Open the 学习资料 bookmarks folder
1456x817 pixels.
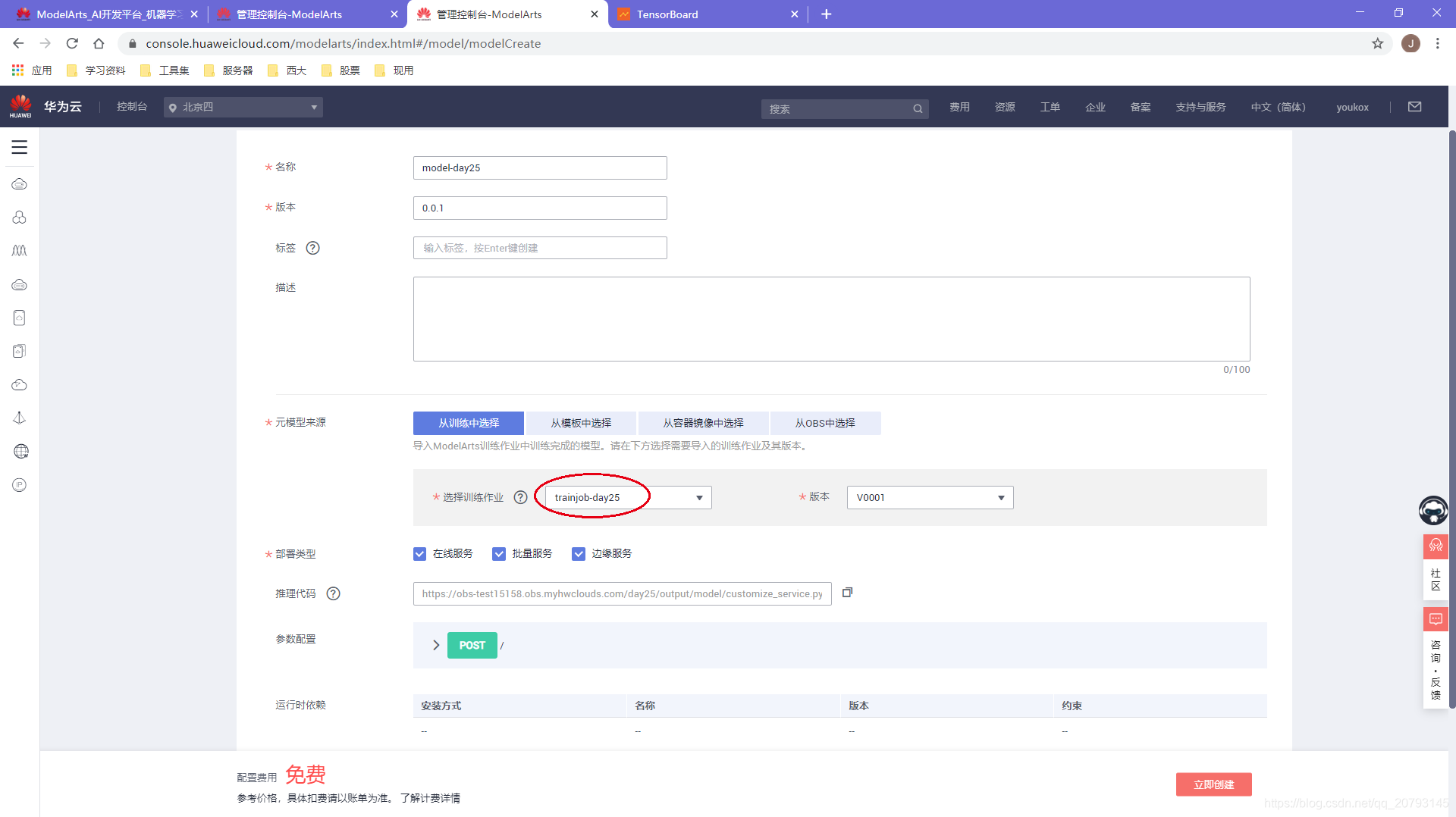96,70
